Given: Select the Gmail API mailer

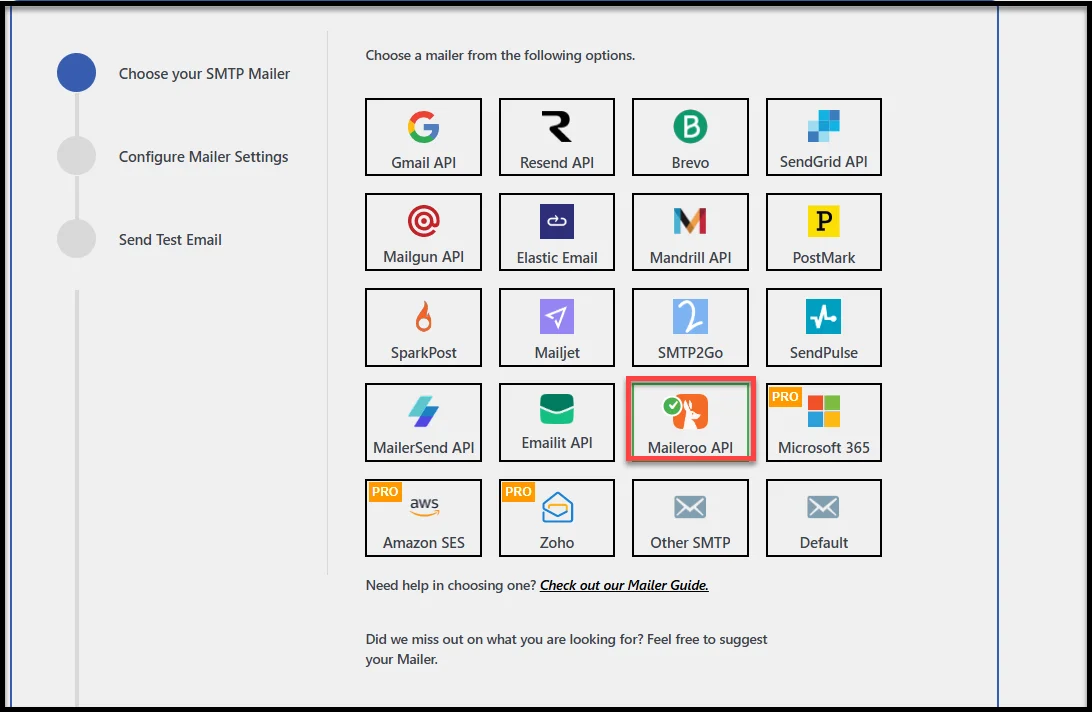Looking at the screenshot, I should pyautogui.click(x=423, y=136).
